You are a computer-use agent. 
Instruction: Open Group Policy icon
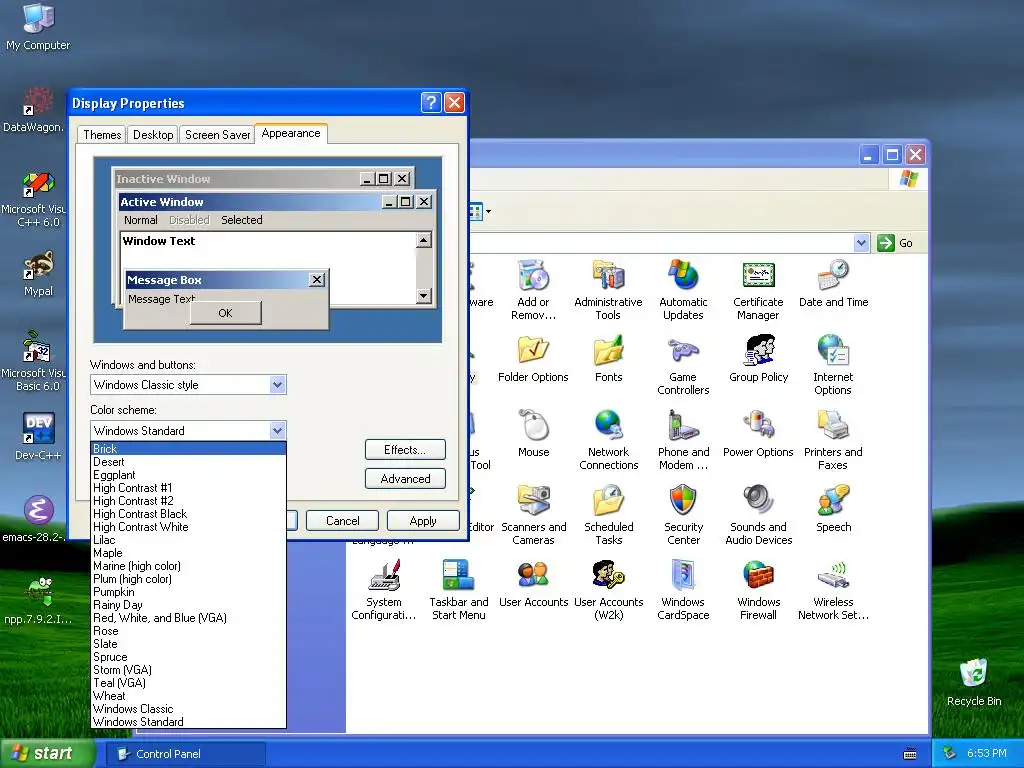[x=758, y=359]
